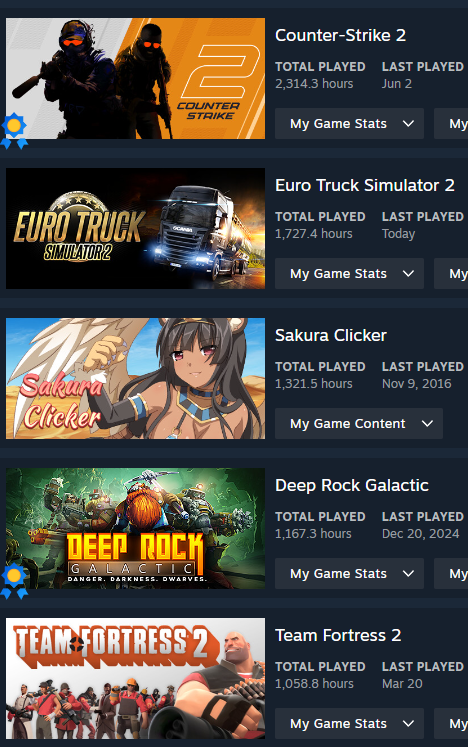Open the Sakura Clicker banner image

click(x=135, y=379)
